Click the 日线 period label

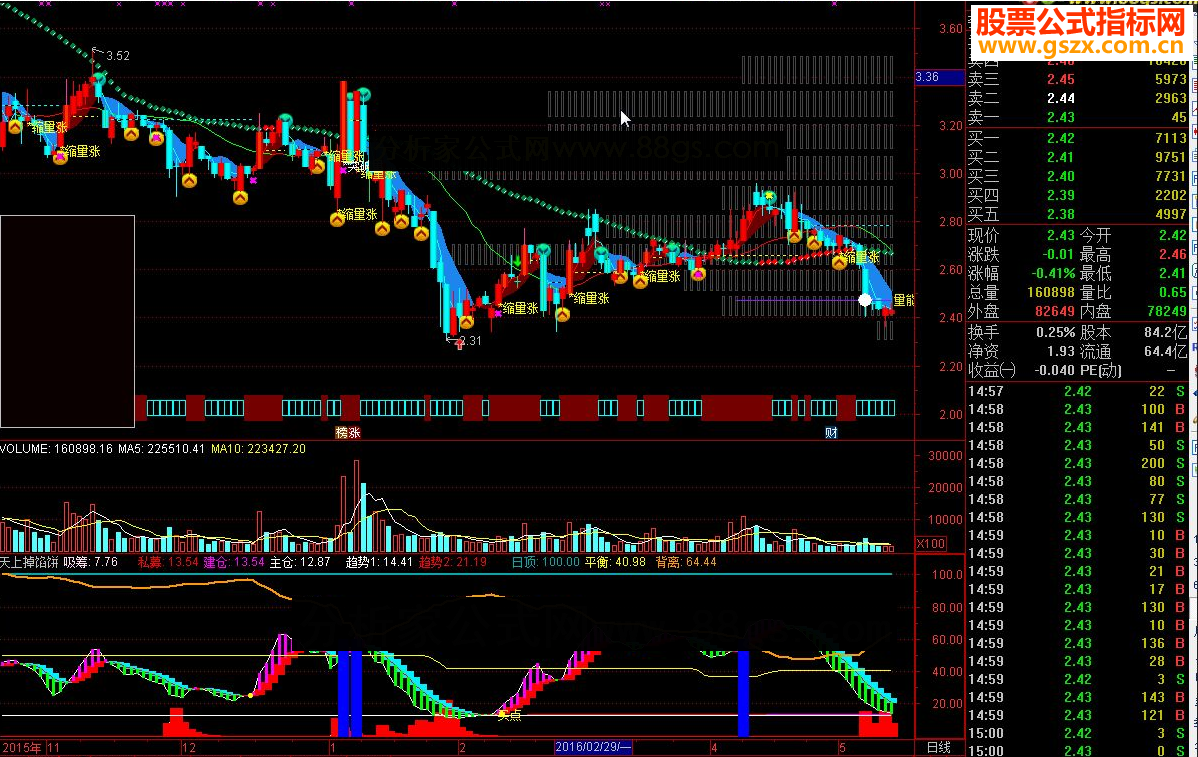(x=938, y=748)
